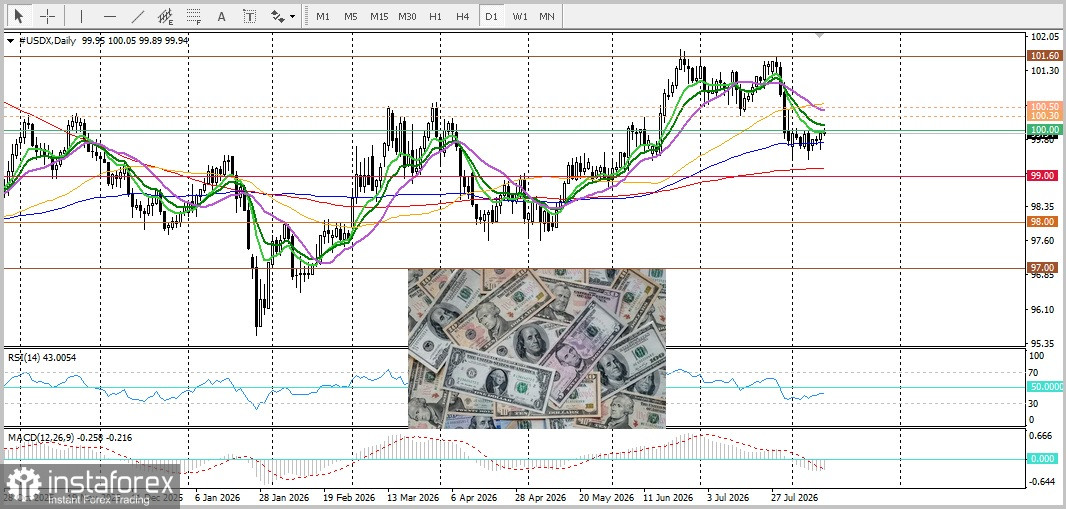
Task: Click the 20 May 2026 date label
Action: coord(605,497)
